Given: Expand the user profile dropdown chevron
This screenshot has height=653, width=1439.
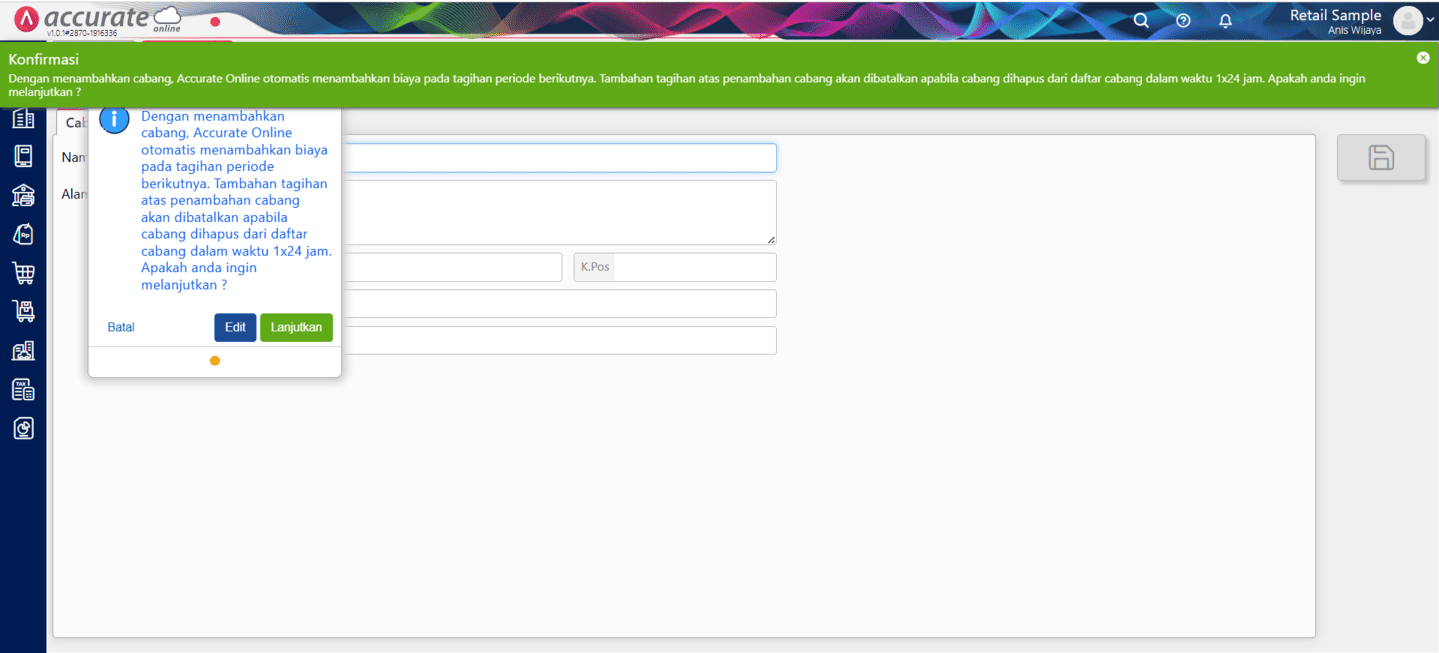Looking at the screenshot, I should (x=1429, y=21).
